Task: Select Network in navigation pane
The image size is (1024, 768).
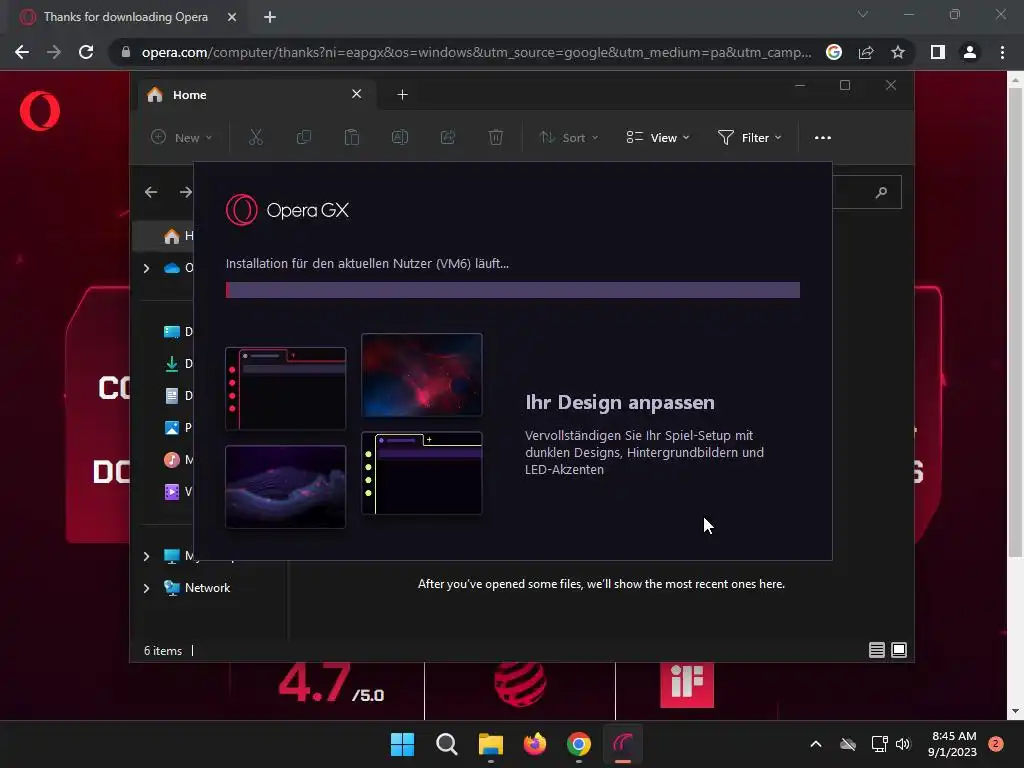Action: pyautogui.click(x=197, y=588)
